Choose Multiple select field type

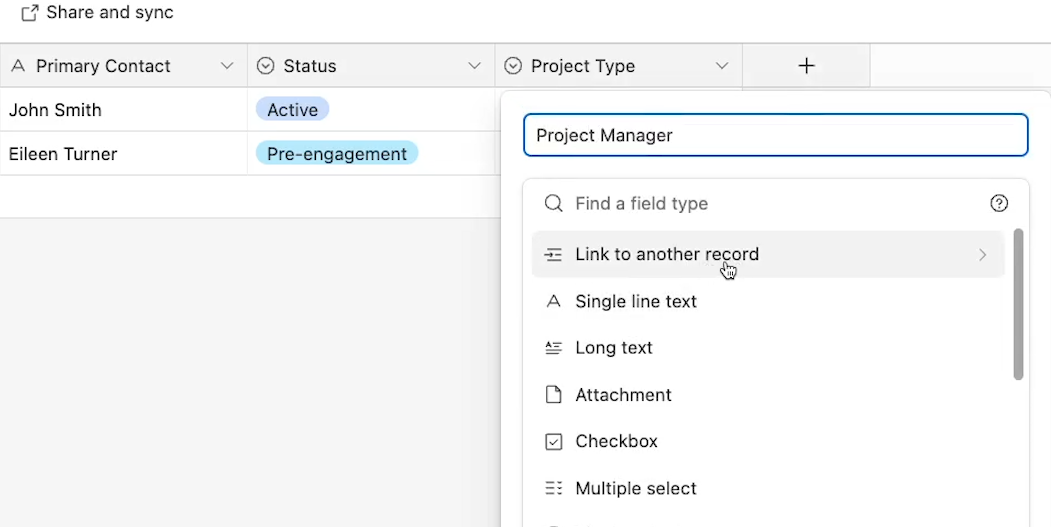click(x=768, y=488)
